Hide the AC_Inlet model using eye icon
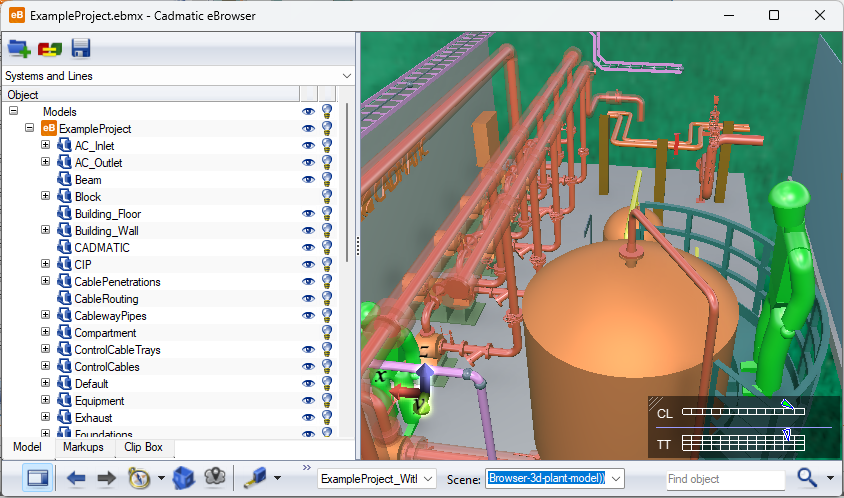 308,146
